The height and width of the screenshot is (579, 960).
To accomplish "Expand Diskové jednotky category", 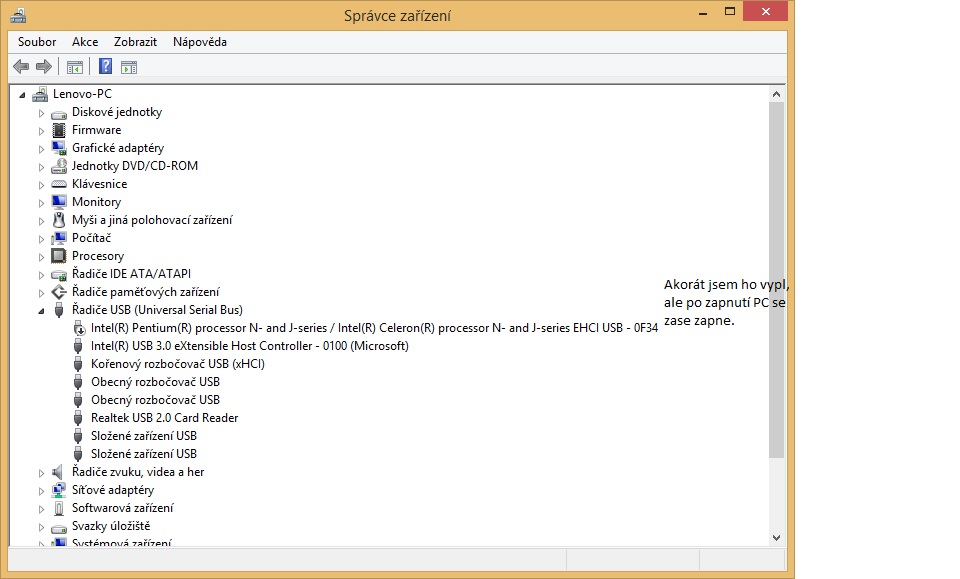I will coord(42,113).
